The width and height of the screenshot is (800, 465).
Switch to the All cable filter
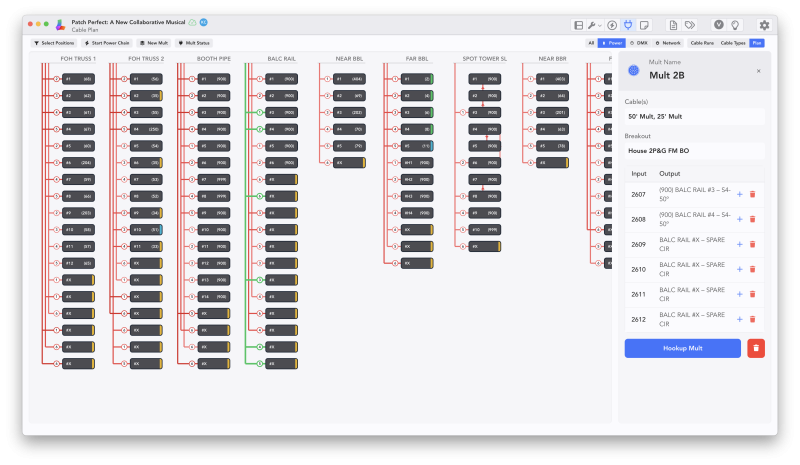pos(591,43)
